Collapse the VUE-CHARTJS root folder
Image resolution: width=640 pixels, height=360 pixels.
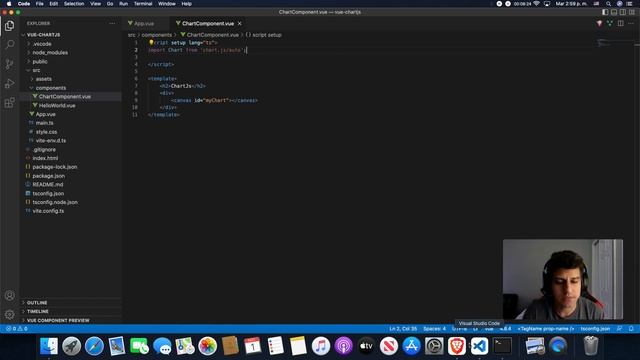pos(43,35)
